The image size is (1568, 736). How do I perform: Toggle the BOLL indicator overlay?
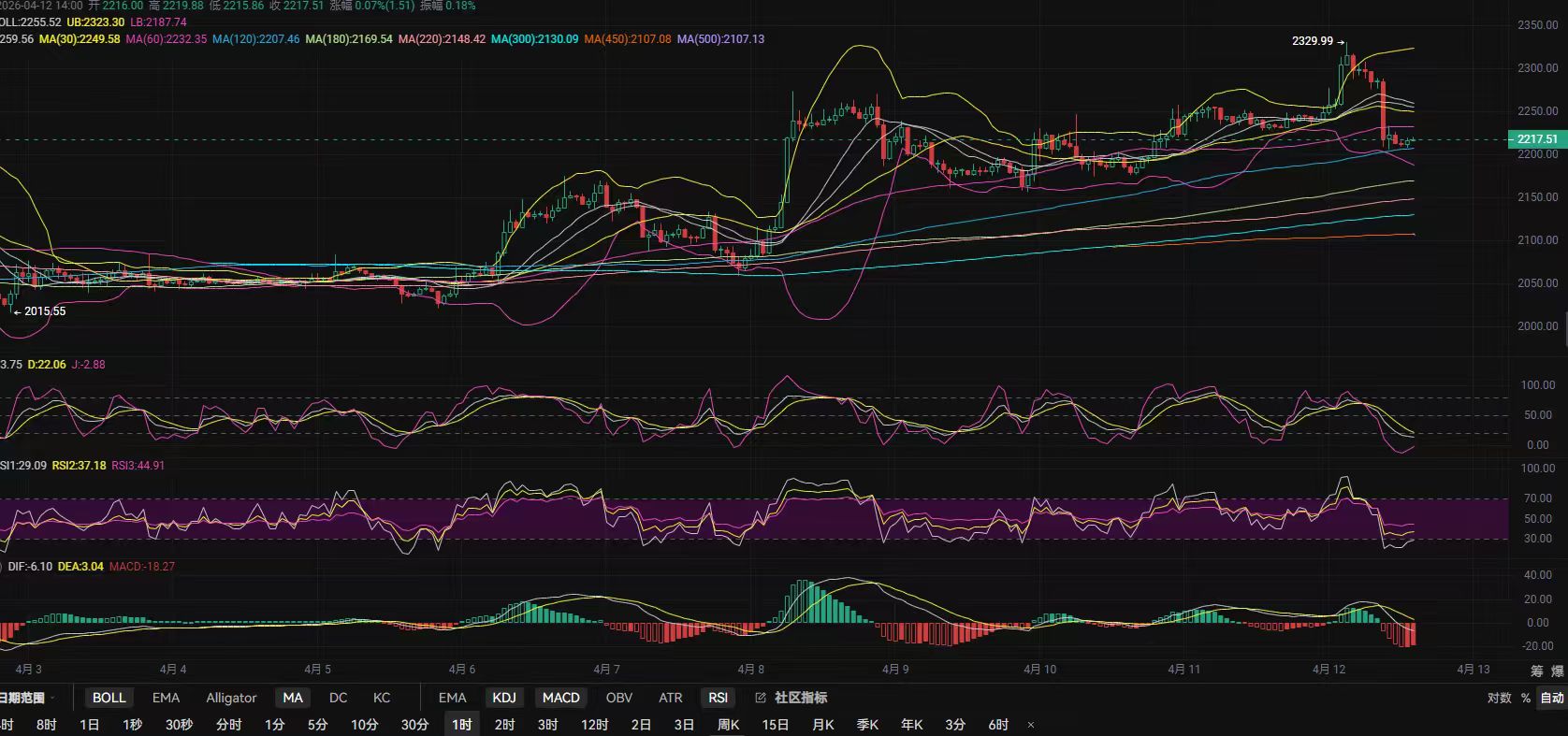(109, 698)
